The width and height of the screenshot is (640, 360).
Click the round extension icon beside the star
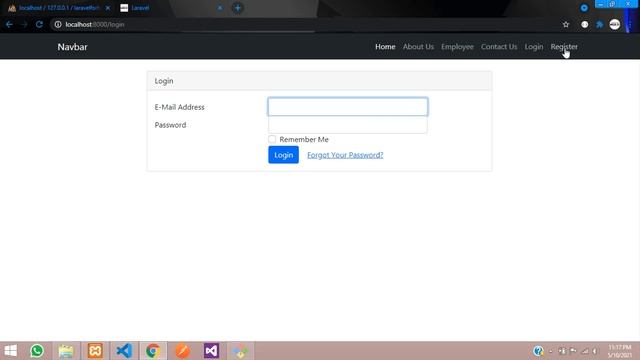[x=584, y=24]
